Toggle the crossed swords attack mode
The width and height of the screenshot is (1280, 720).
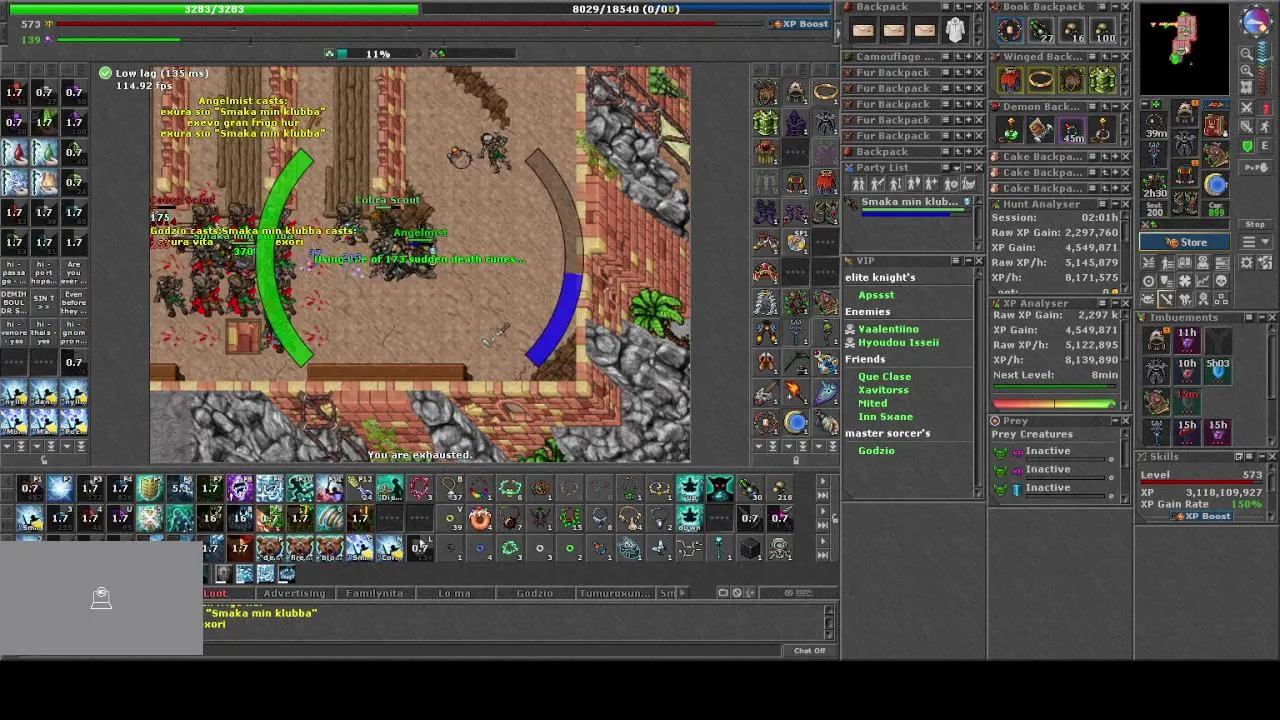tap(1246, 108)
